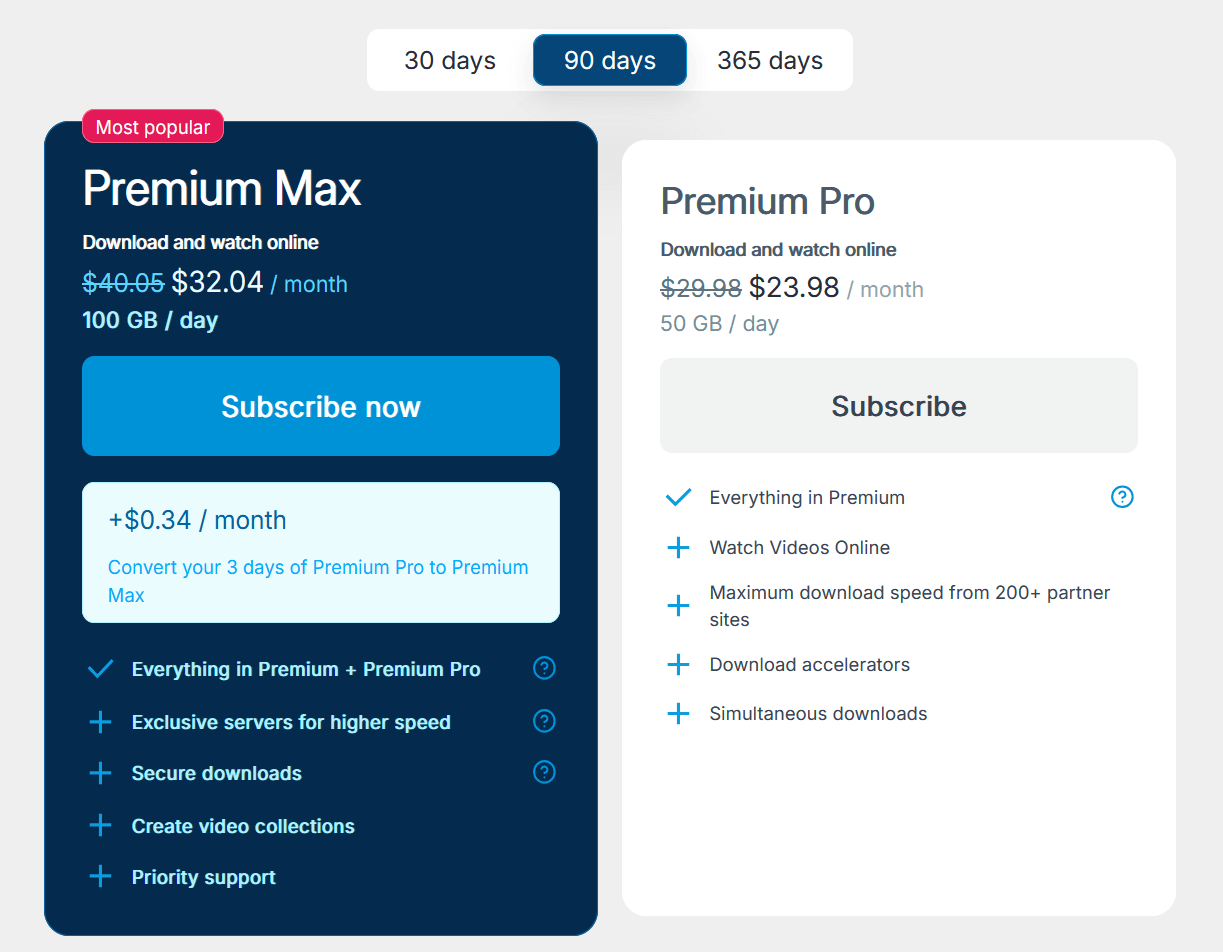The image size is (1223, 952).
Task: Click plus icon beside Priority support
Action: [100, 877]
